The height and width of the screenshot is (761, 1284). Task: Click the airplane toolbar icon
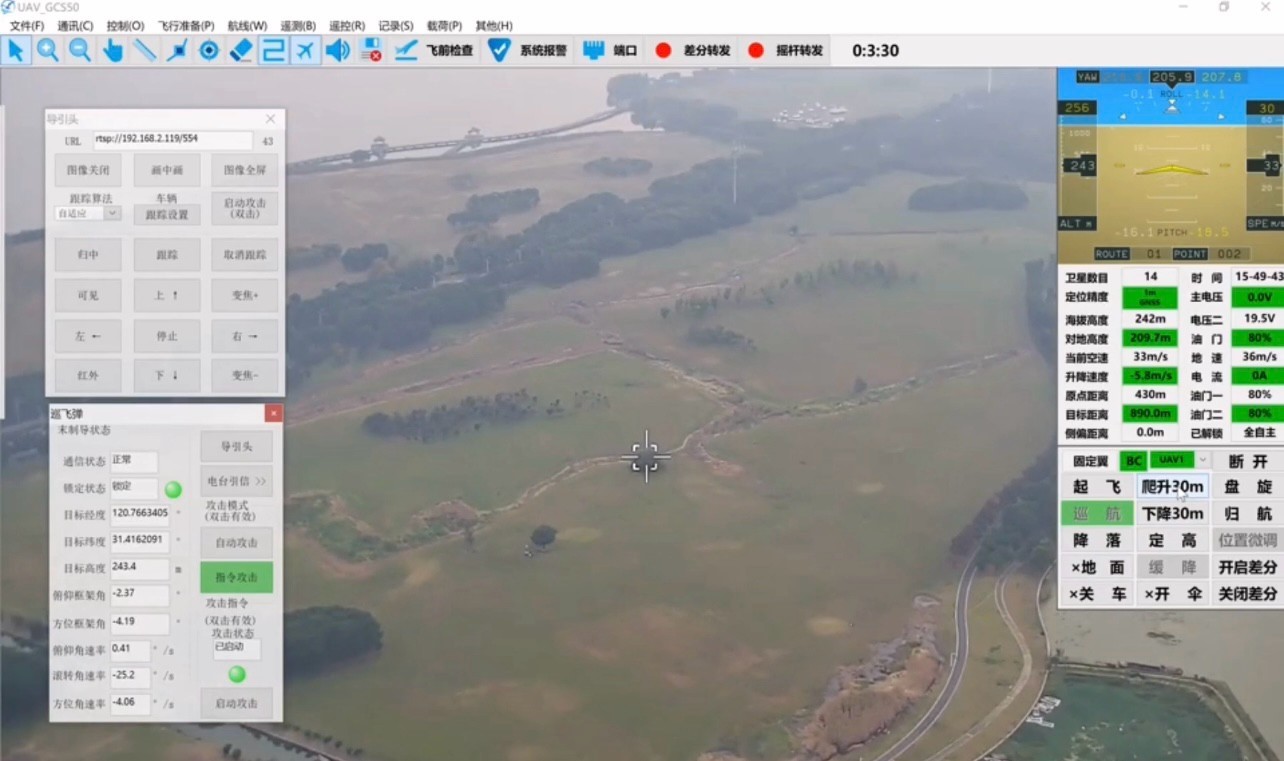[x=306, y=50]
